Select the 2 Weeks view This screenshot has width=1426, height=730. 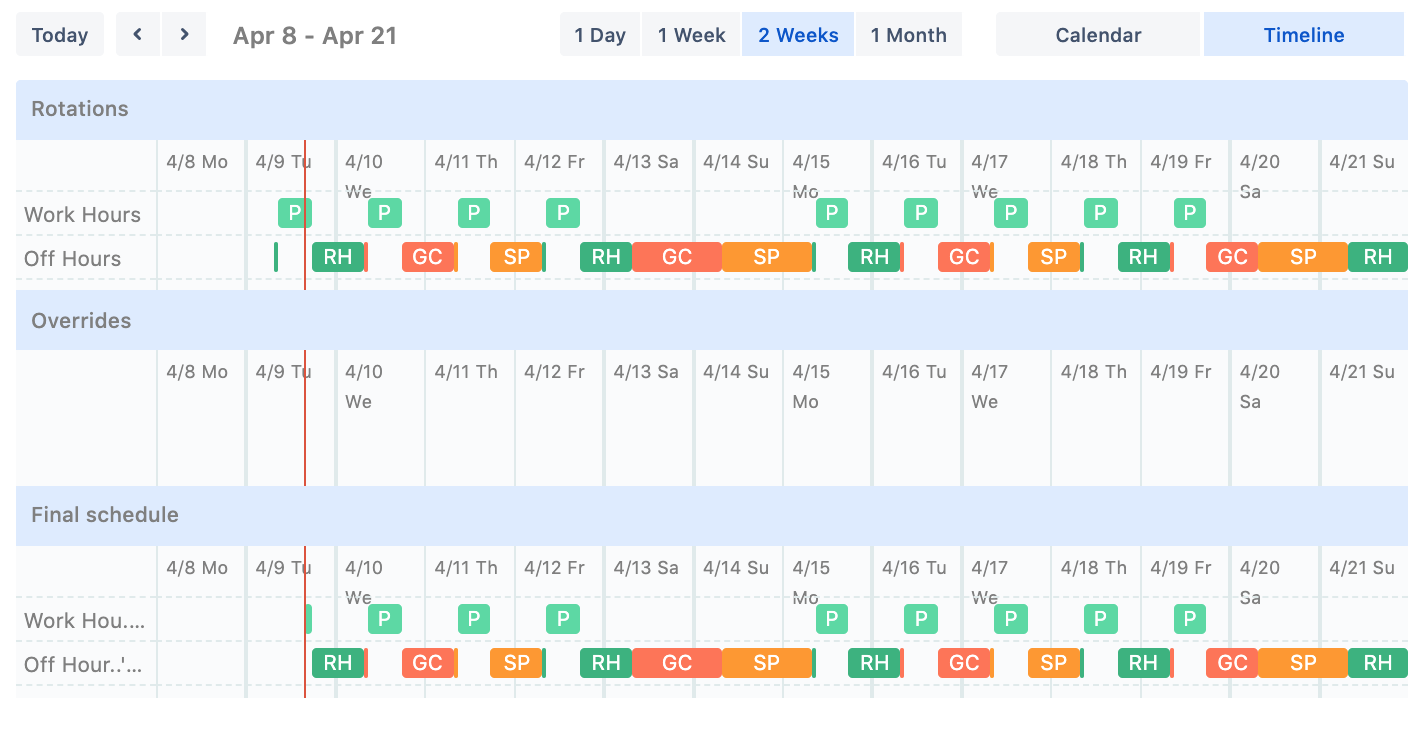798,35
